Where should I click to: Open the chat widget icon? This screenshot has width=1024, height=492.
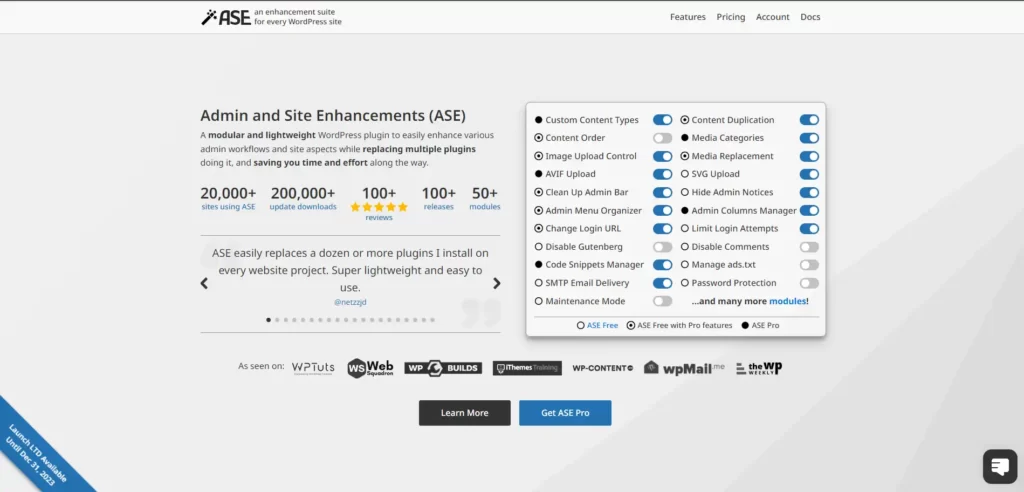[x=1000, y=466]
